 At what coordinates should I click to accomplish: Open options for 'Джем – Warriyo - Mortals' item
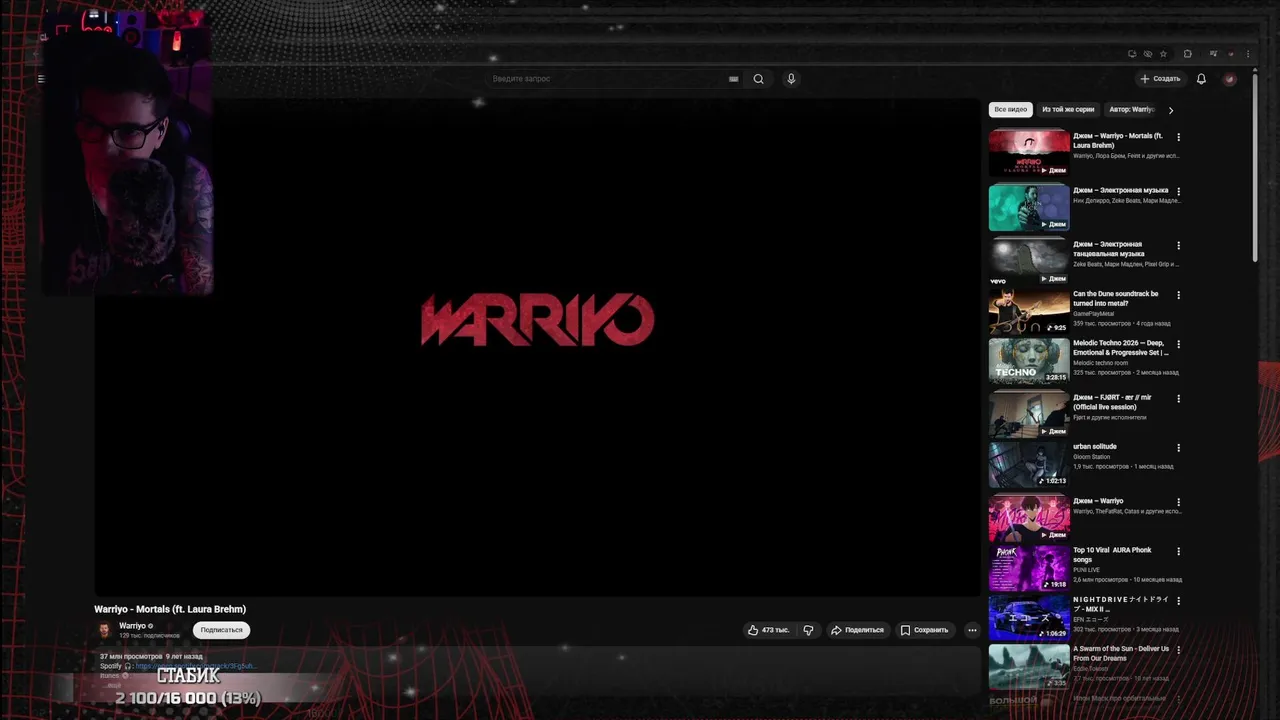1178,137
